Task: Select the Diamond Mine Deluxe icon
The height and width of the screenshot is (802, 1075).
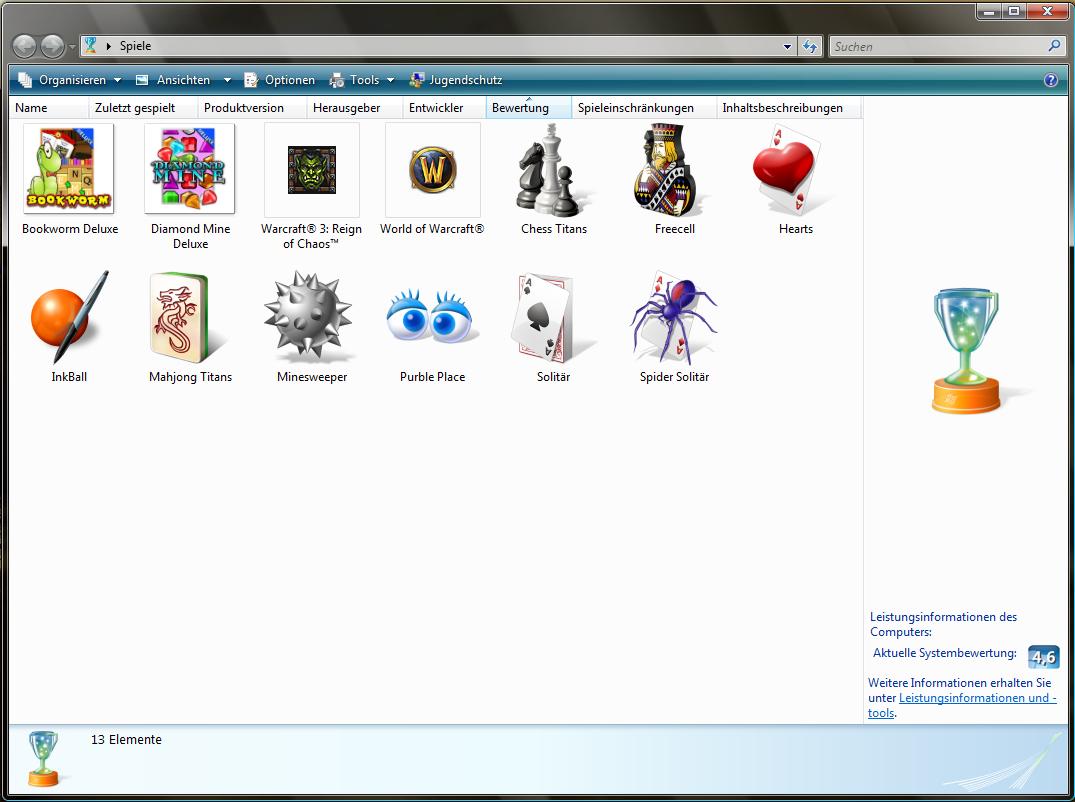Action: point(189,169)
